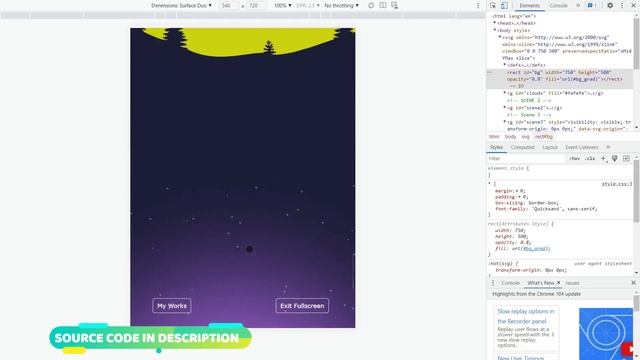
Task: Select the SCENE 2 comment line
Action: [529, 100]
